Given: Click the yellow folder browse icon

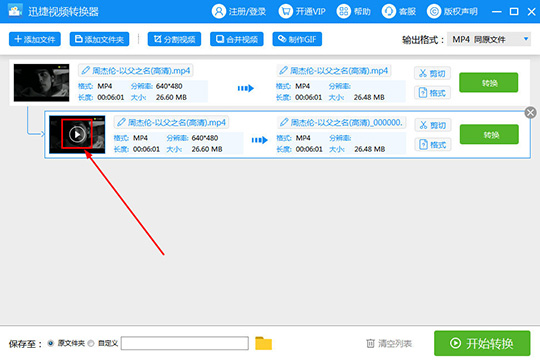Looking at the screenshot, I should coord(263,343).
